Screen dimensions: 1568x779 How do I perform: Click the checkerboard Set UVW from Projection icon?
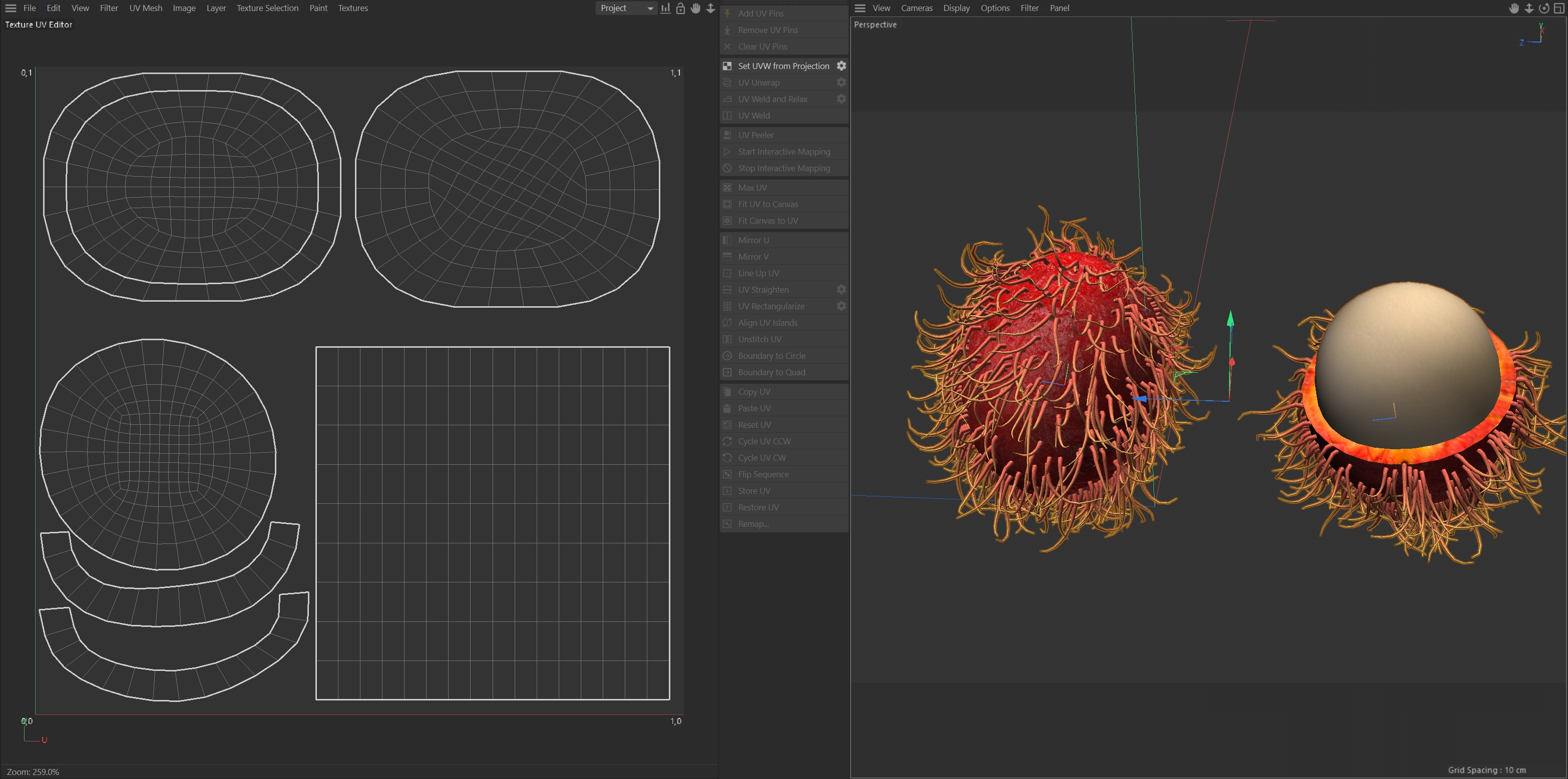point(727,66)
